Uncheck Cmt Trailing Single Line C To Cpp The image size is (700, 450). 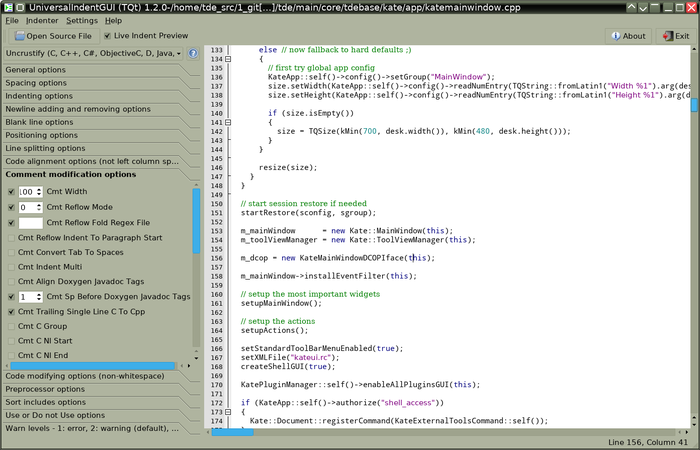point(11,312)
